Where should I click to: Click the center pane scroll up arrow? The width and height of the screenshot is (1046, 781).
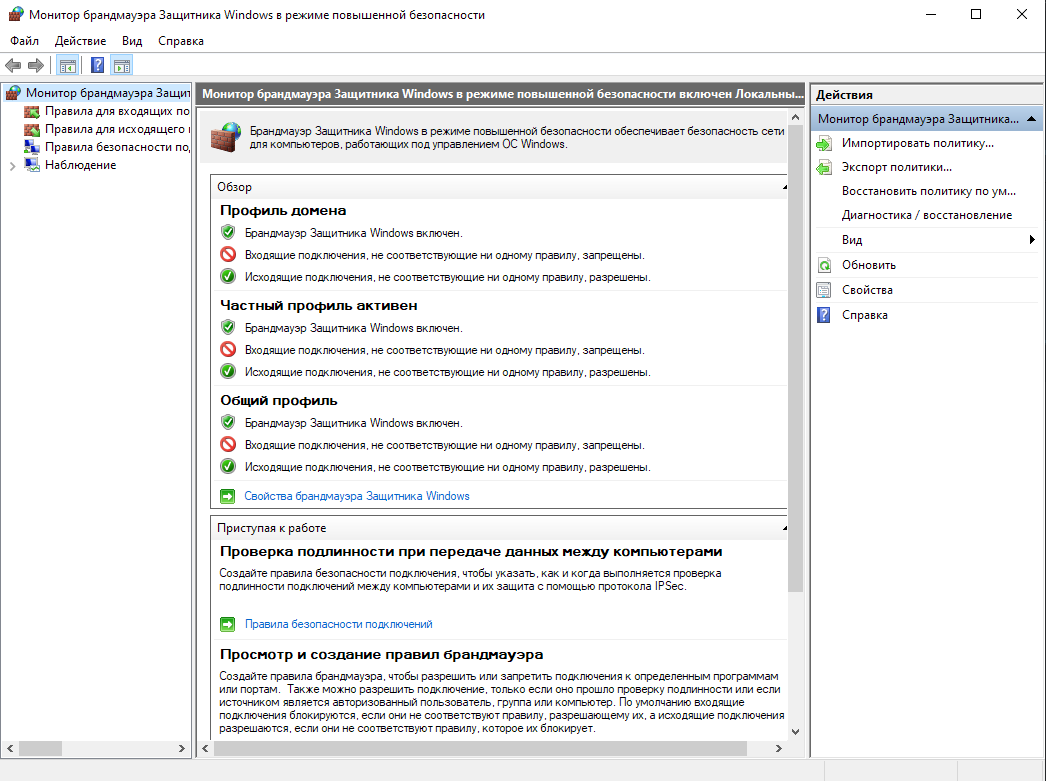coord(795,118)
